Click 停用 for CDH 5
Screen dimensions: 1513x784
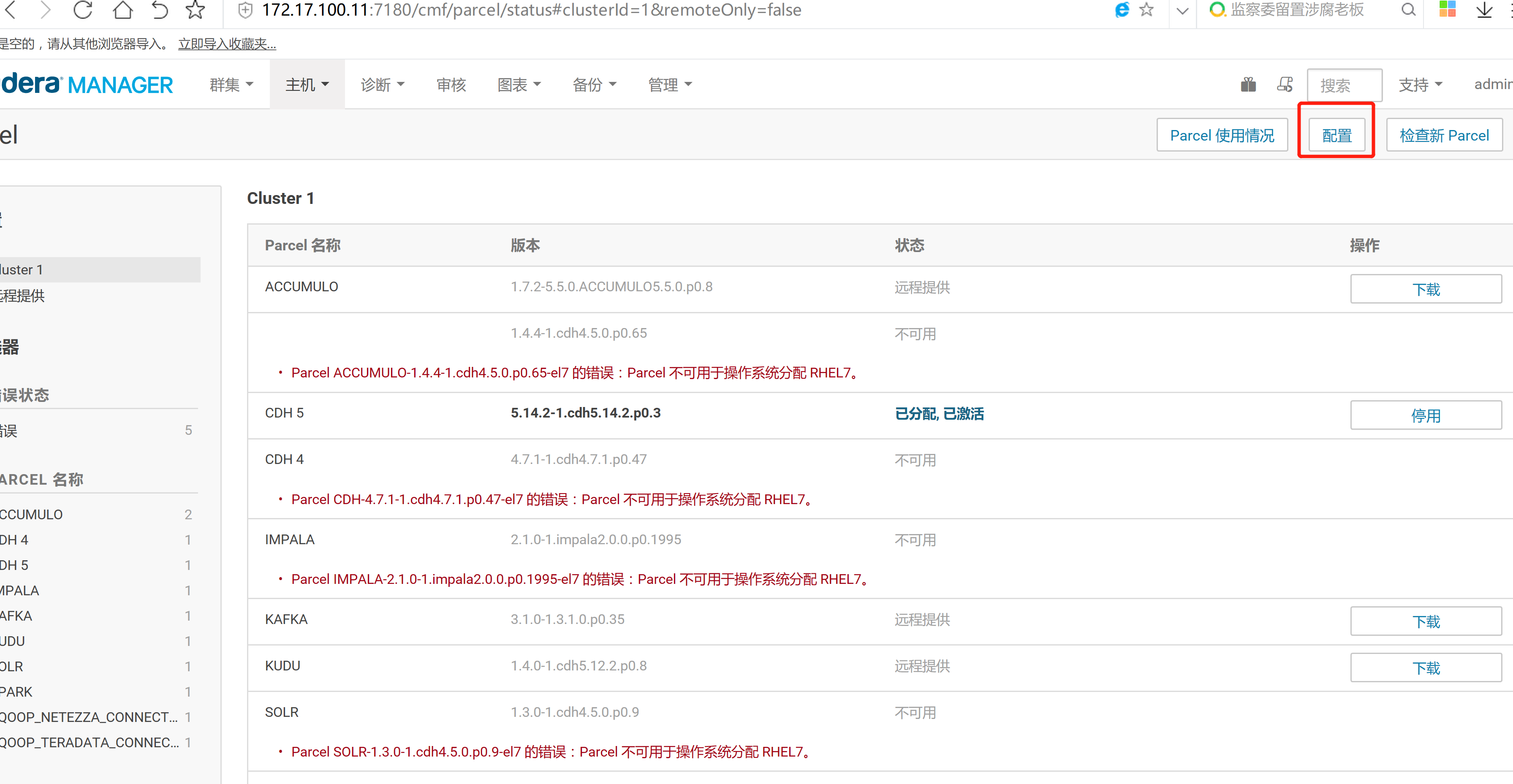[x=1426, y=415]
